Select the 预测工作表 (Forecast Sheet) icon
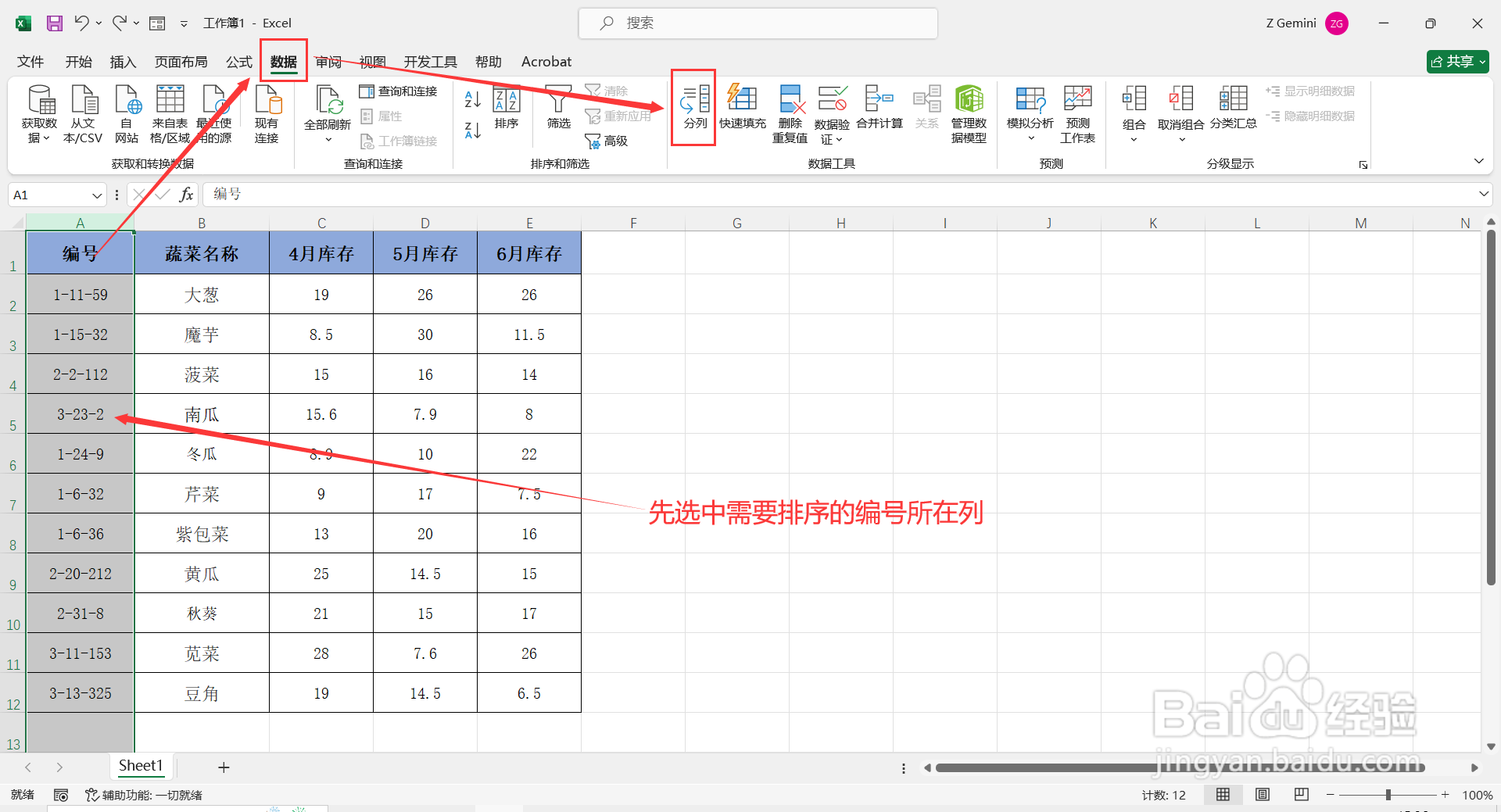1501x812 pixels. pos(1076,111)
